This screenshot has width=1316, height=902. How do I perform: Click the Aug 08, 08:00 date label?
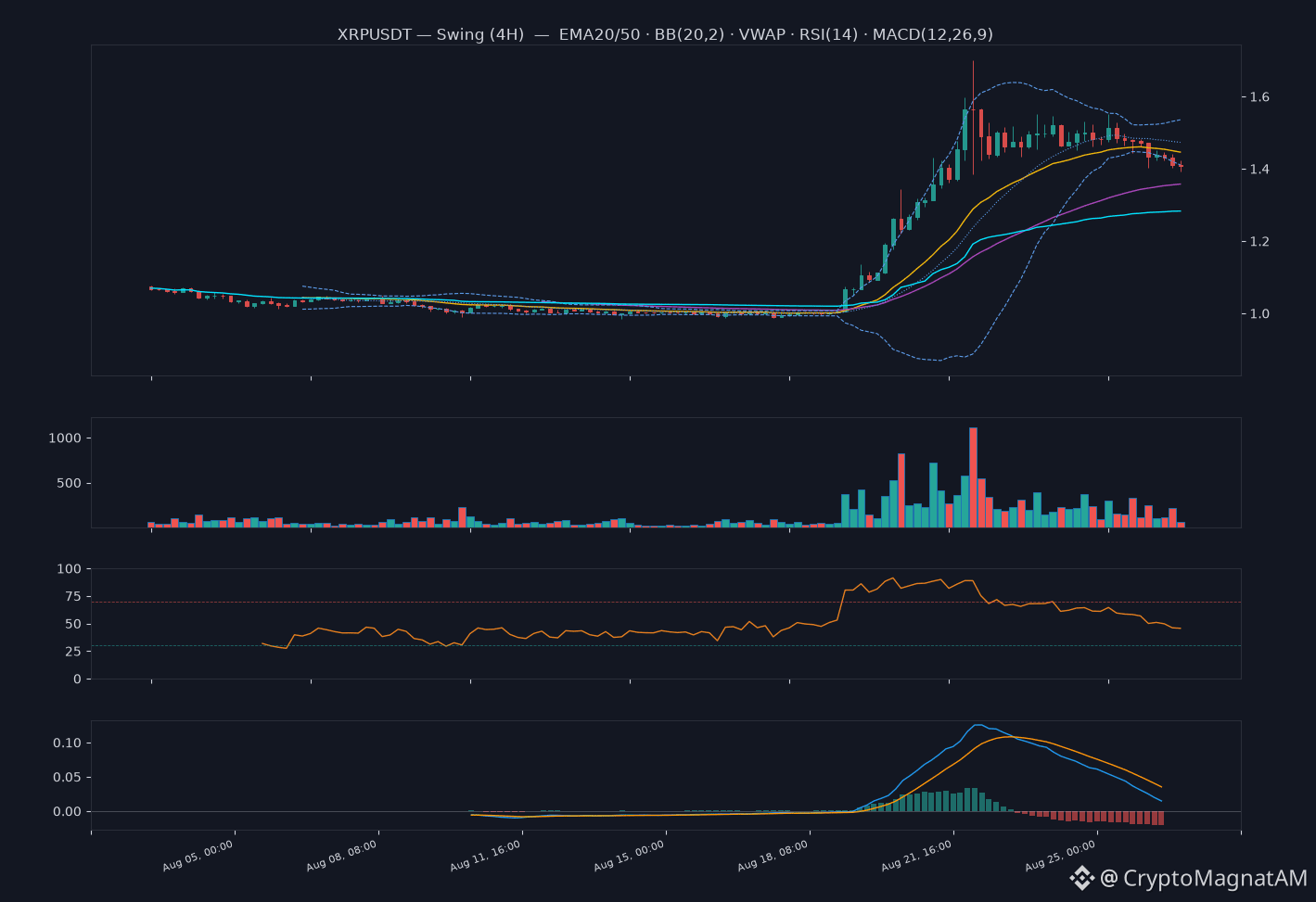click(341, 856)
